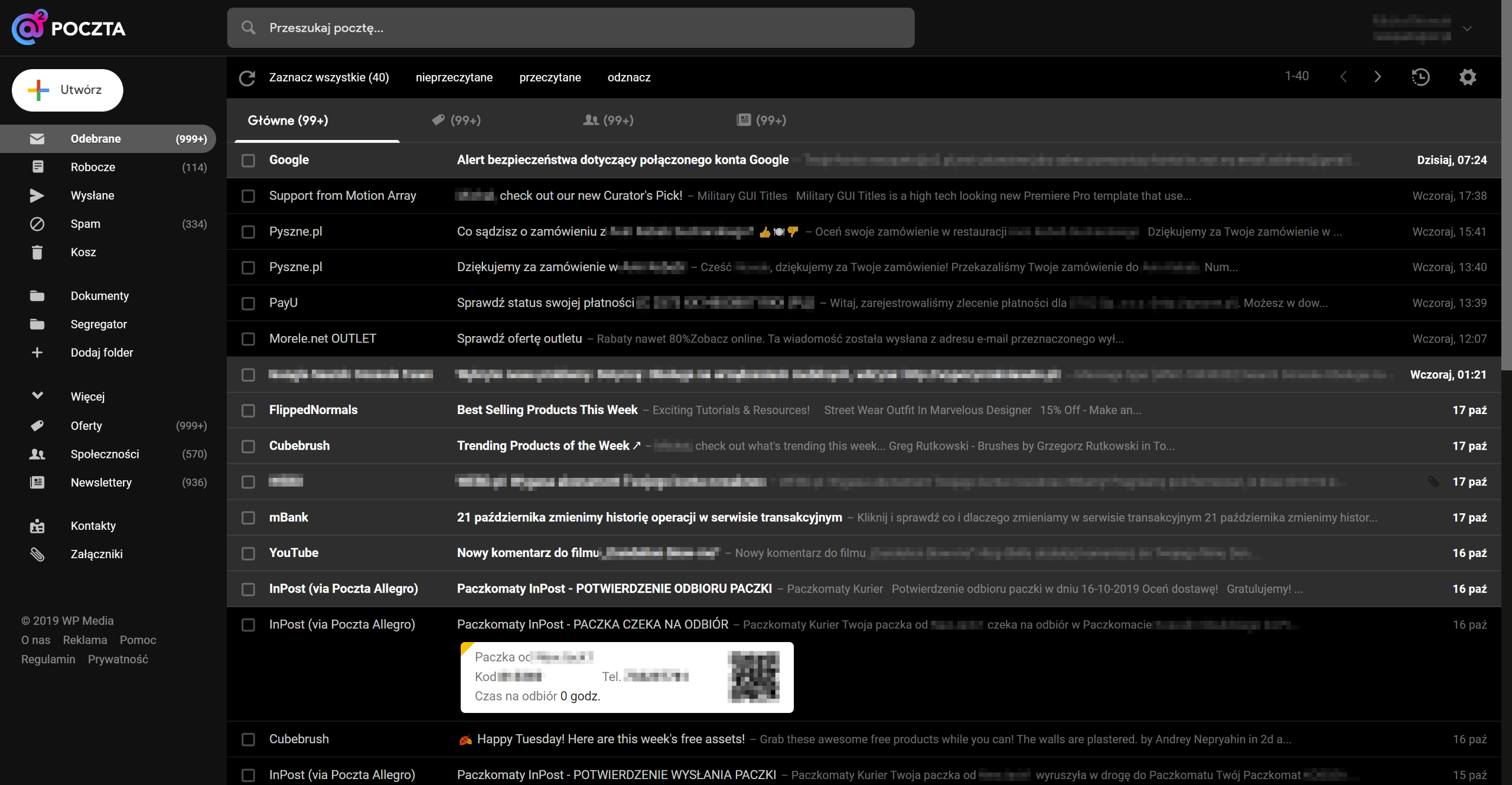Open the mail settings gear
Screen dimensions: 1512x785
[1468, 77]
